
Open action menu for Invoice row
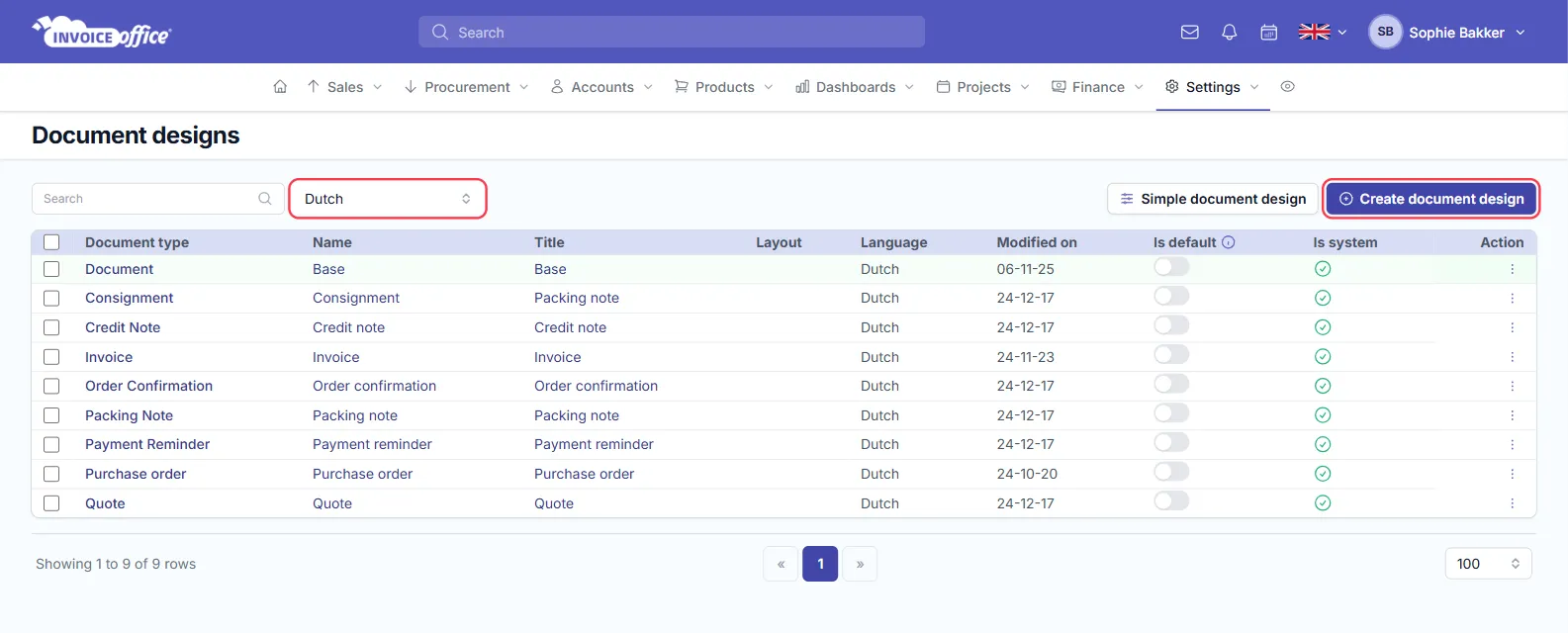pyautogui.click(x=1512, y=357)
